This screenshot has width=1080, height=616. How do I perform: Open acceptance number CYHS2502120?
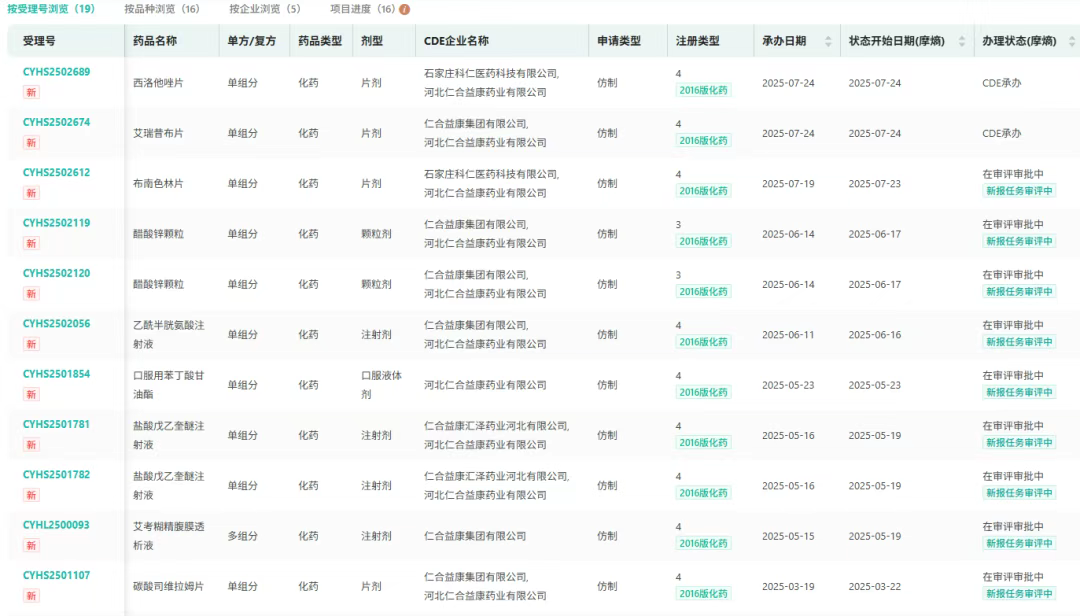(56, 273)
